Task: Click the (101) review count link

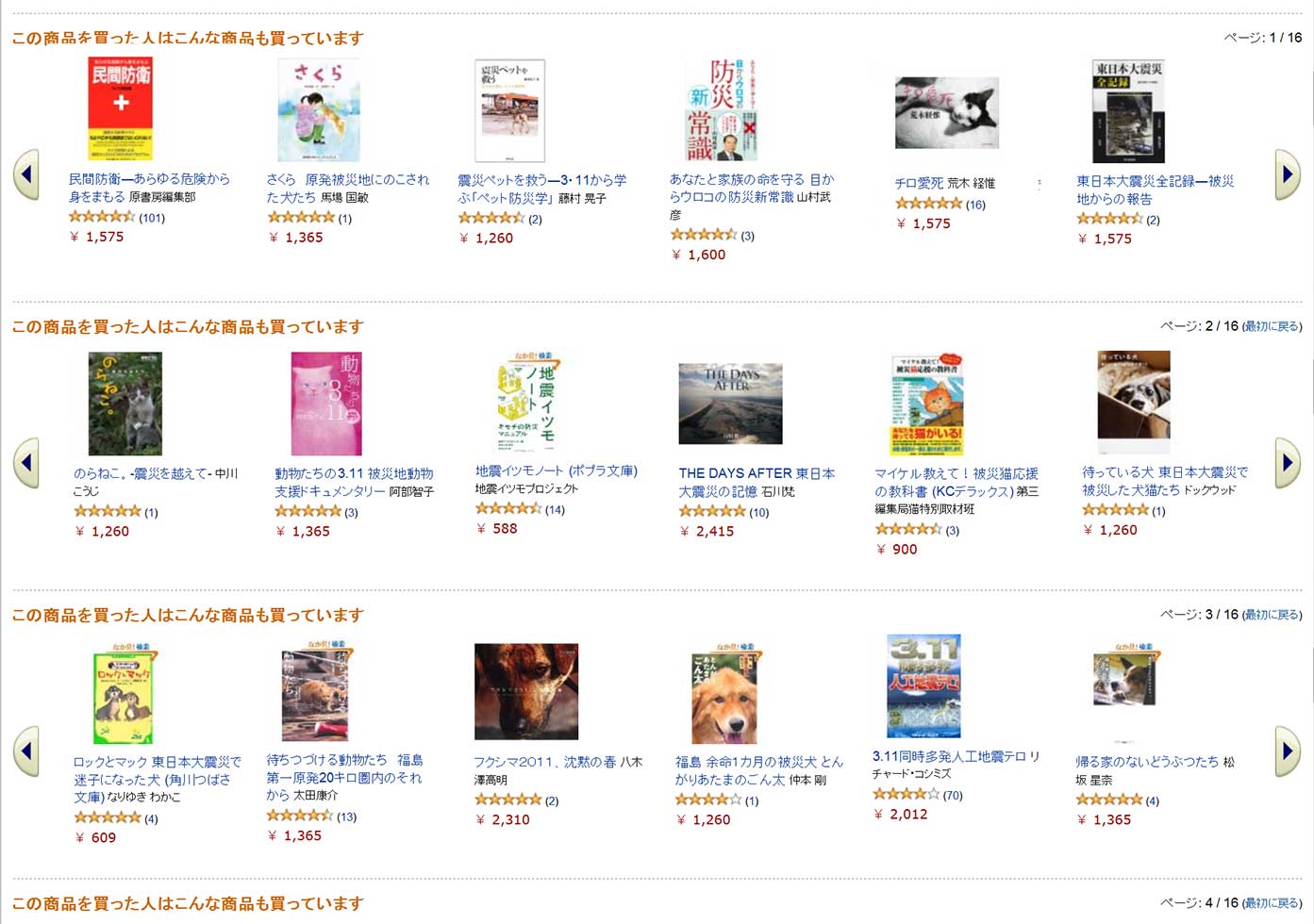Action: tap(152, 218)
